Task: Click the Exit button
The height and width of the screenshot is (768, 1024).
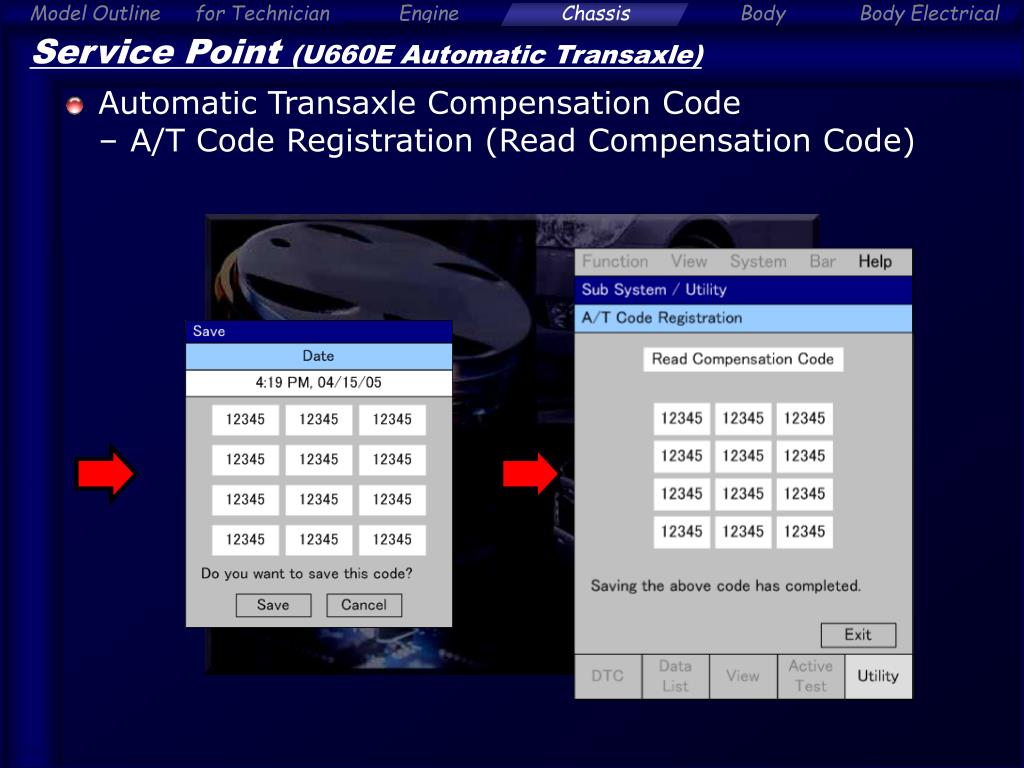Action: [858, 635]
